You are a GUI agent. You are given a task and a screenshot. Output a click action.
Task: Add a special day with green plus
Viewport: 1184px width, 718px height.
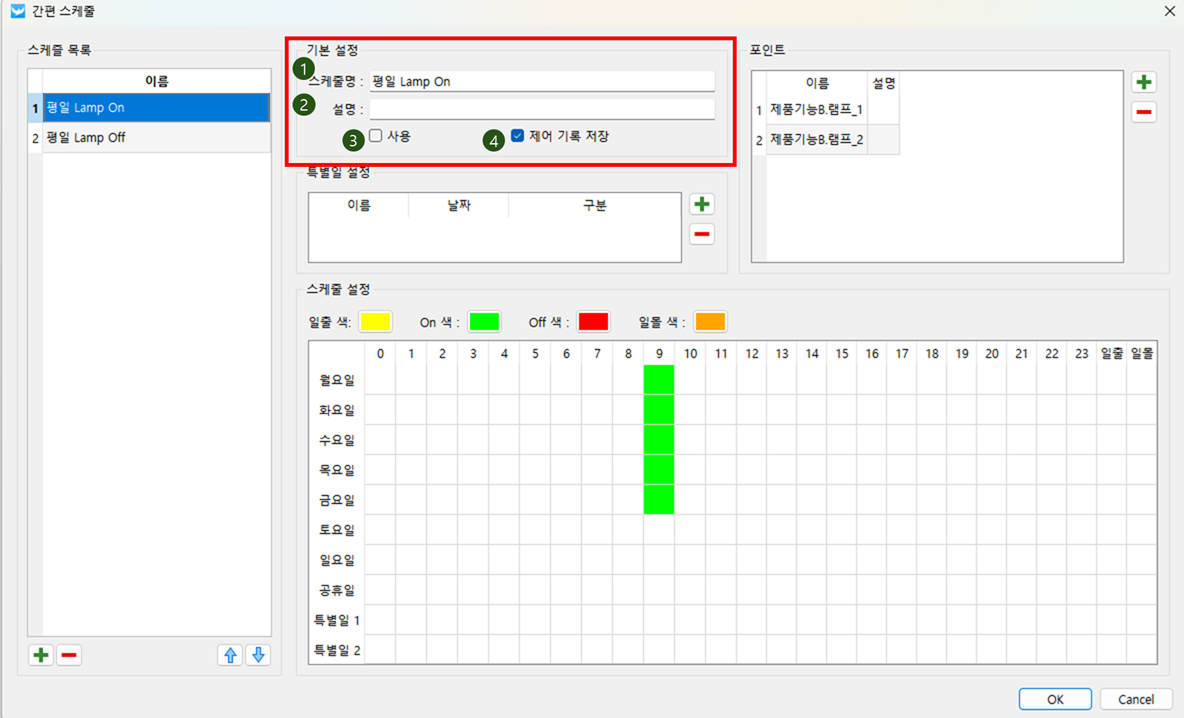(702, 205)
